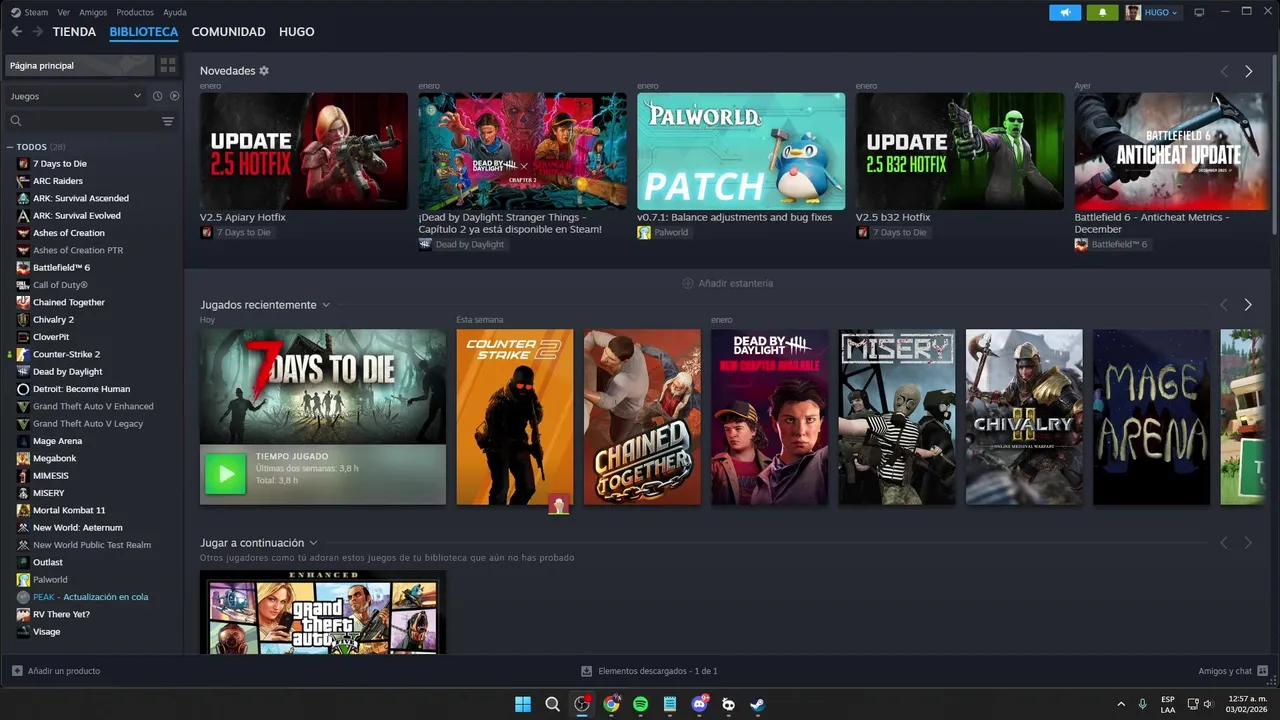
Task: Open Spotify from the taskbar
Action: tap(640, 704)
